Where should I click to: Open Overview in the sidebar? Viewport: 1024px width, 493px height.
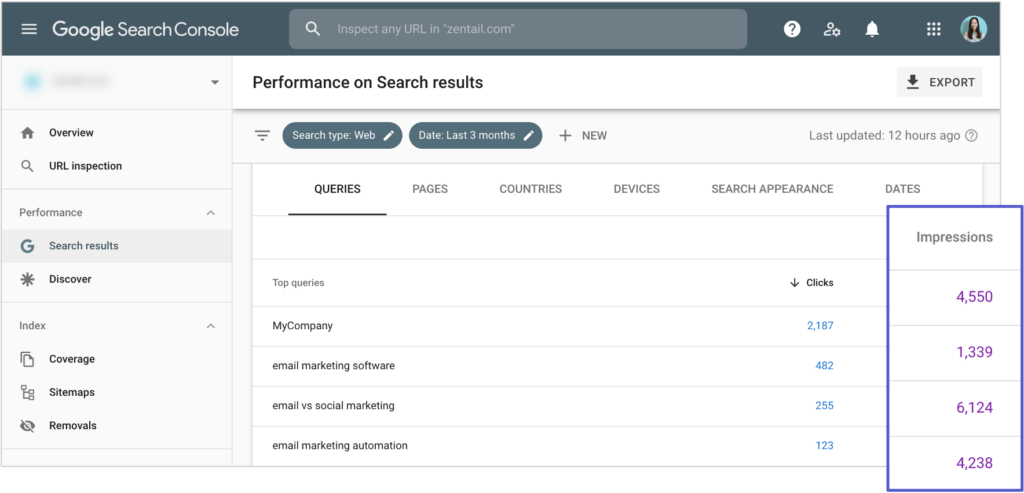click(117, 133)
